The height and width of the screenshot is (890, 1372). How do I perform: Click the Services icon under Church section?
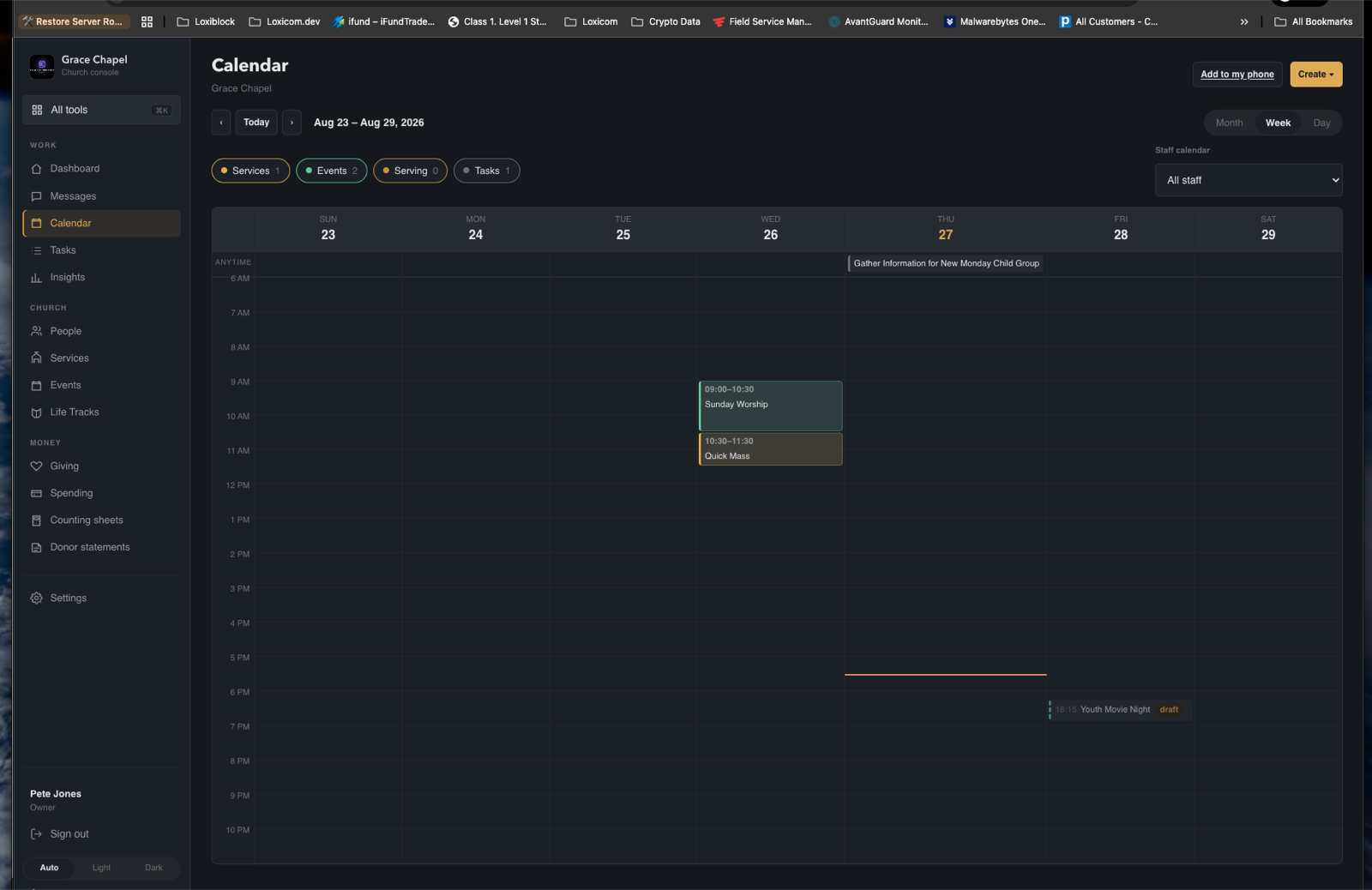pos(36,358)
